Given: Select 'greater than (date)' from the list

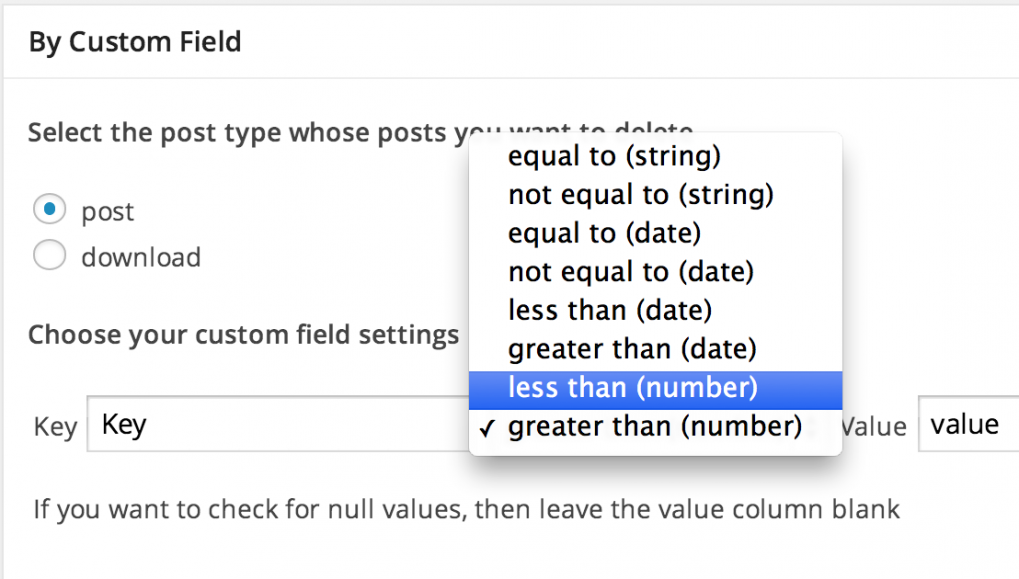Looking at the screenshot, I should coord(631,348).
